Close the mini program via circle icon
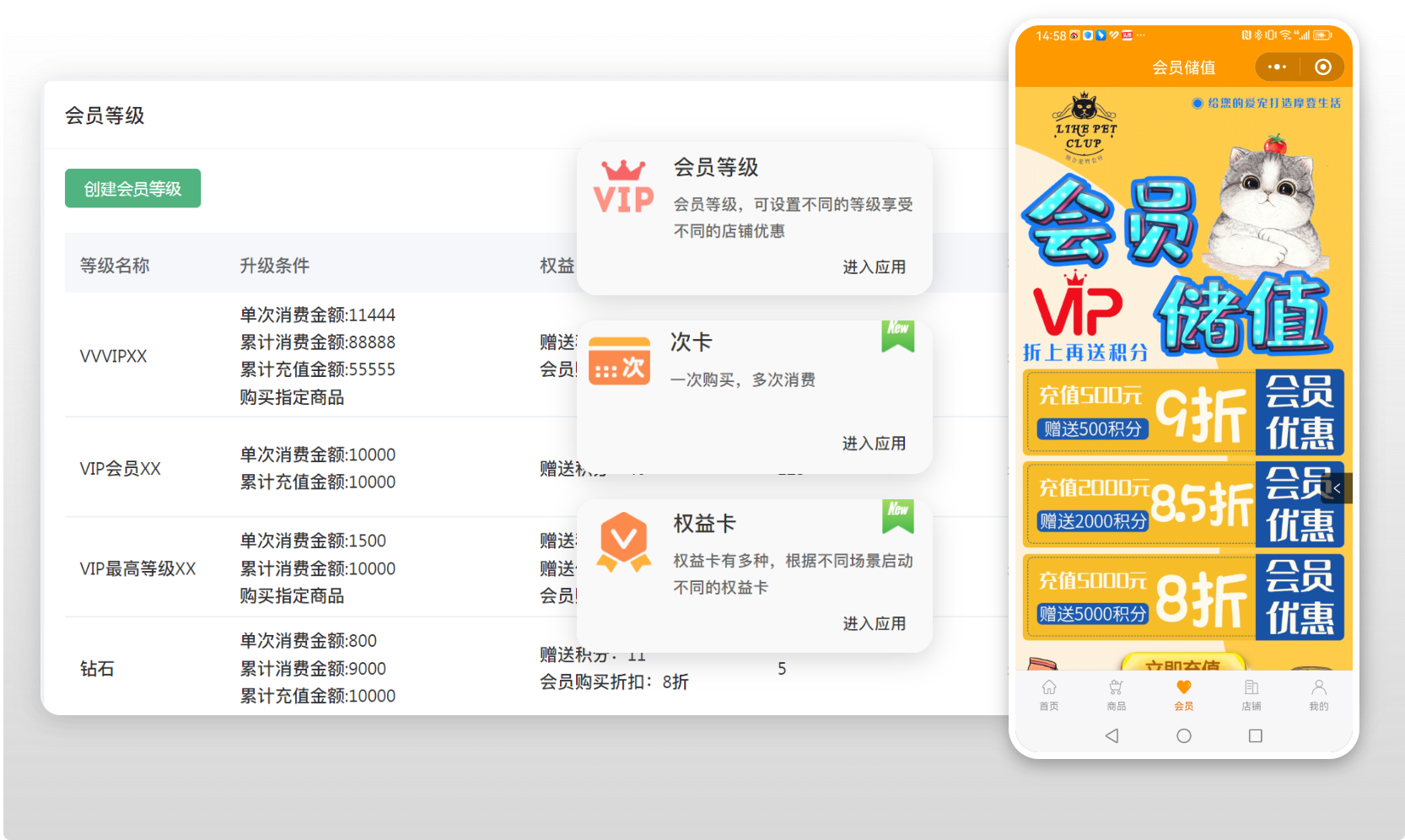1405x840 pixels. (x=1322, y=67)
